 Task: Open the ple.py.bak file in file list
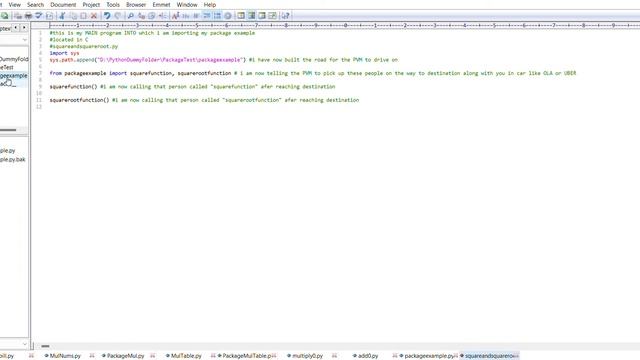13,159
